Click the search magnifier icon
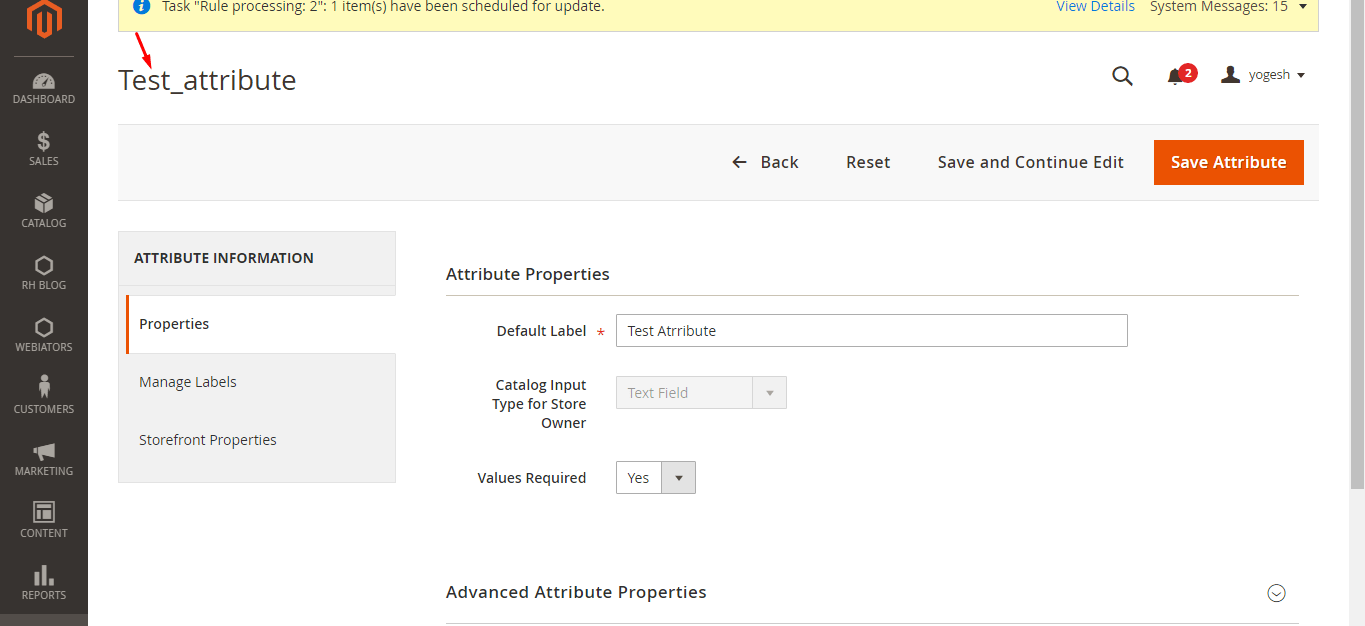1365x626 pixels. (x=1122, y=76)
